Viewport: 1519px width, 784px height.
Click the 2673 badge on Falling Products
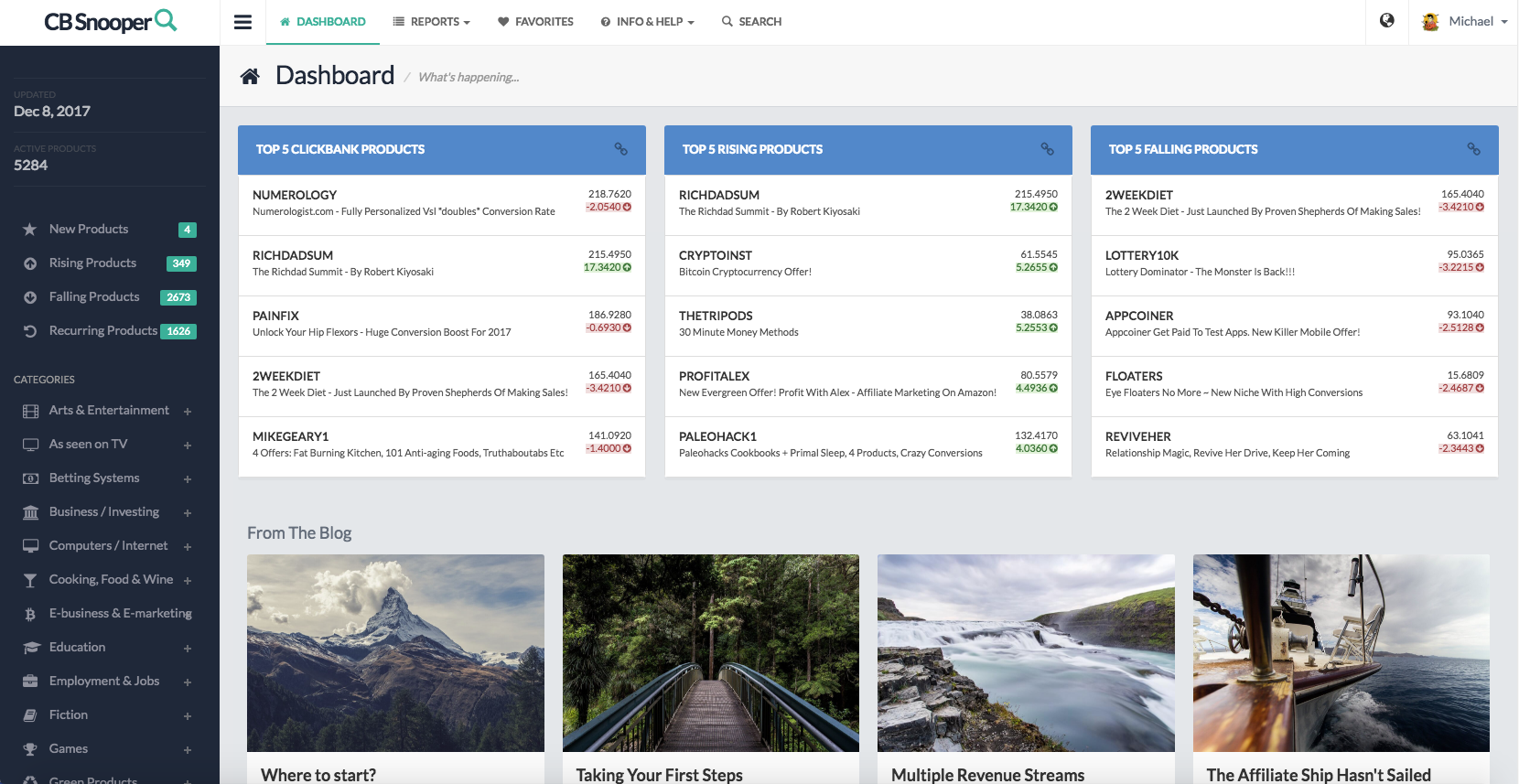tap(178, 297)
